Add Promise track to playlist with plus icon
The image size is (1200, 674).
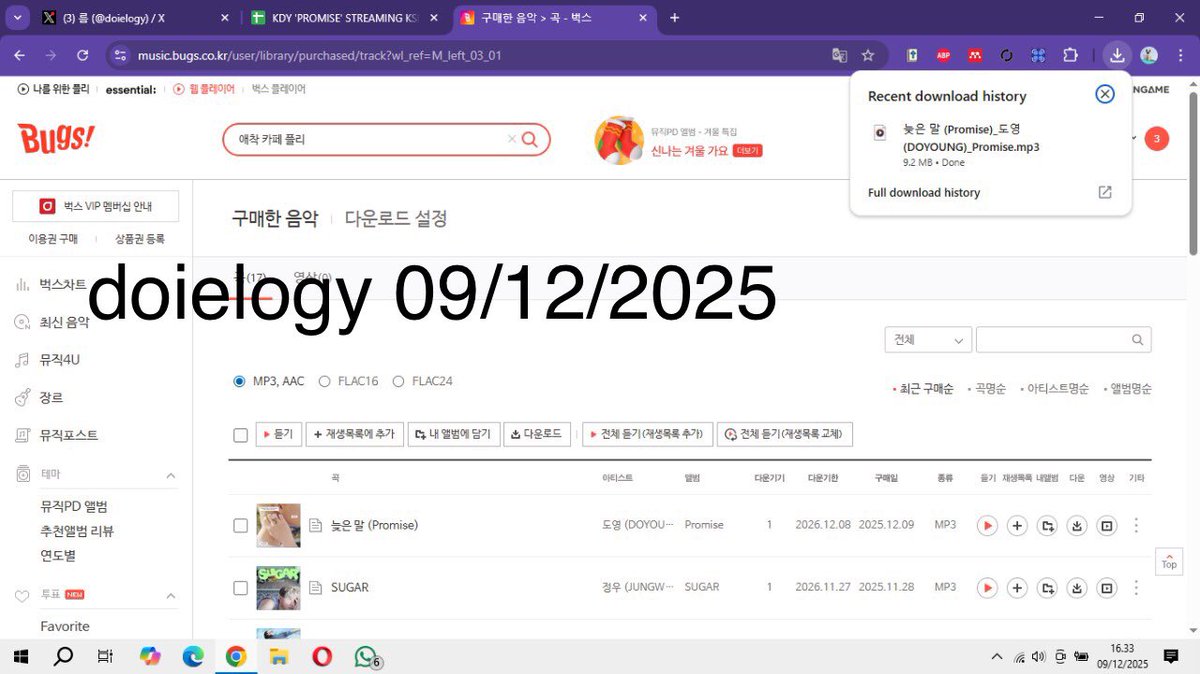coord(1017,525)
